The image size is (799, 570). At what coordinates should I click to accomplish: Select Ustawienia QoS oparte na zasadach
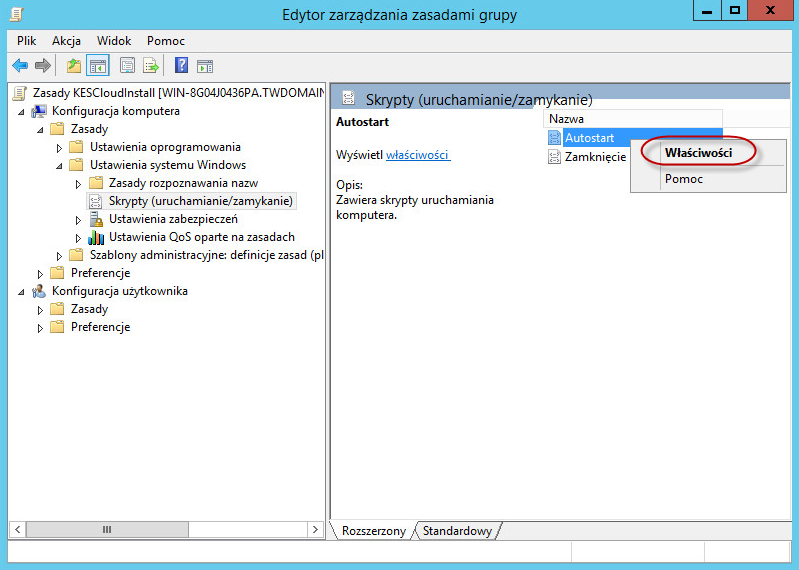(x=202, y=237)
